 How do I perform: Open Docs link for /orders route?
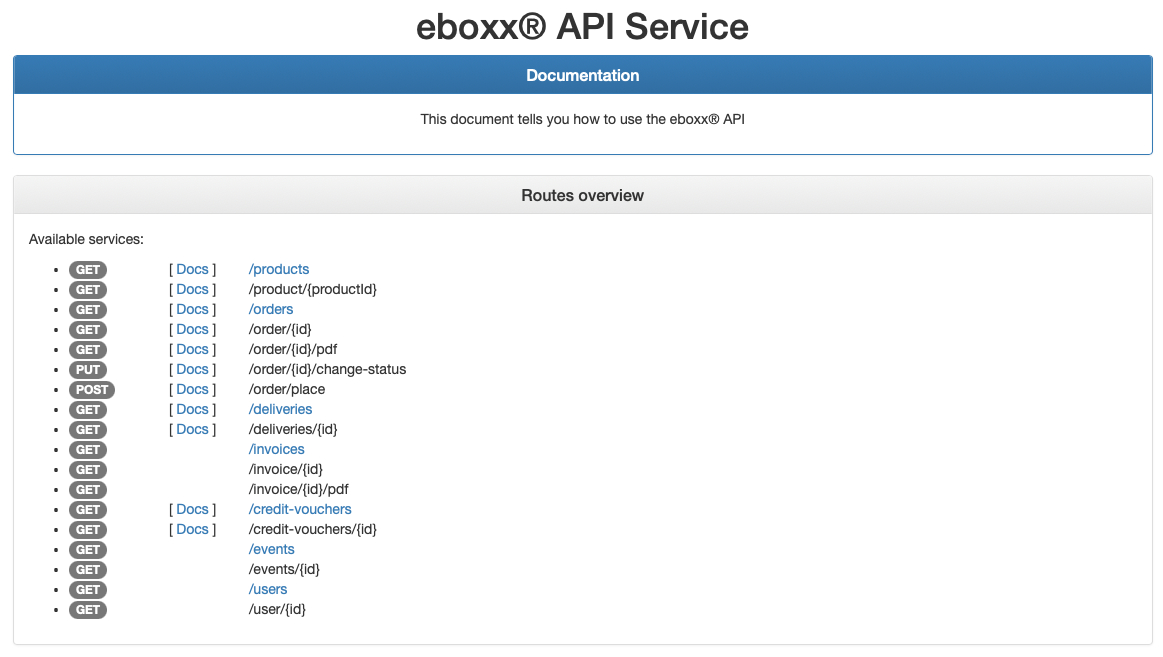pos(192,309)
